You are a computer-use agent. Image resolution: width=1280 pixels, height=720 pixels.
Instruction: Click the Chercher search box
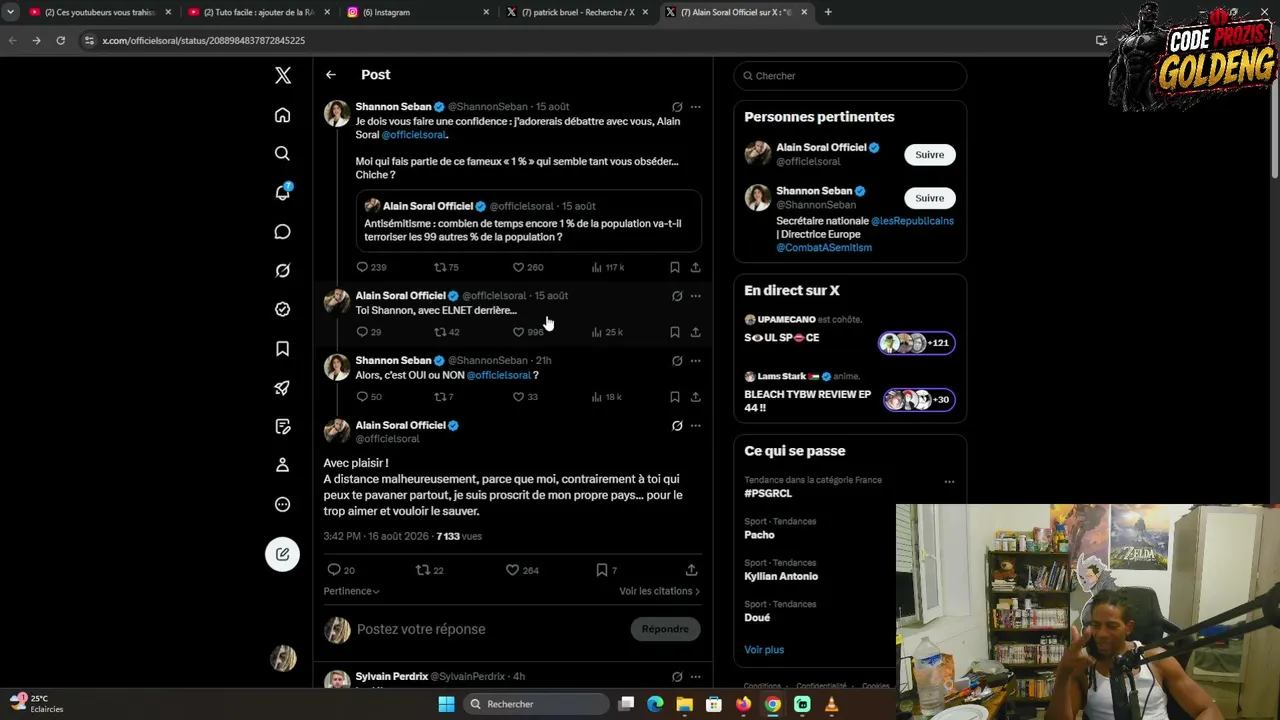click(x=850, y=76)
